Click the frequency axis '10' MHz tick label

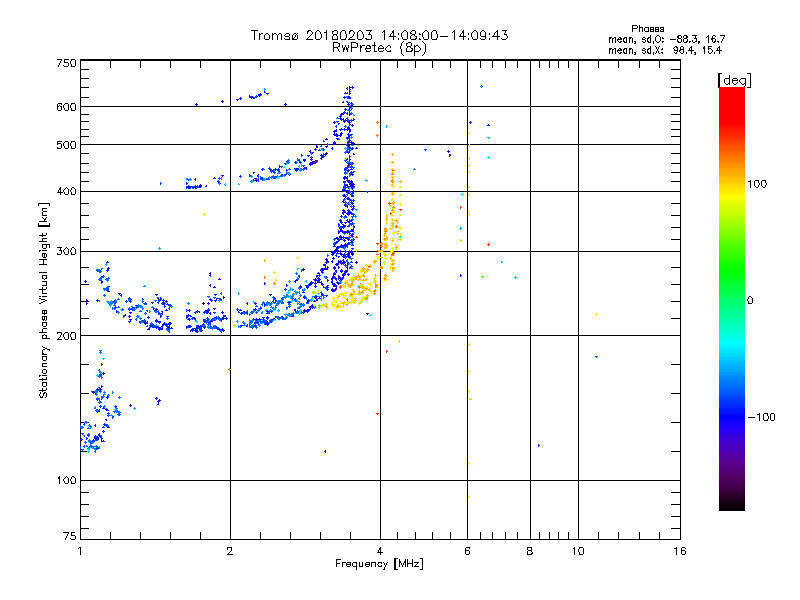(x=578, y=551)
